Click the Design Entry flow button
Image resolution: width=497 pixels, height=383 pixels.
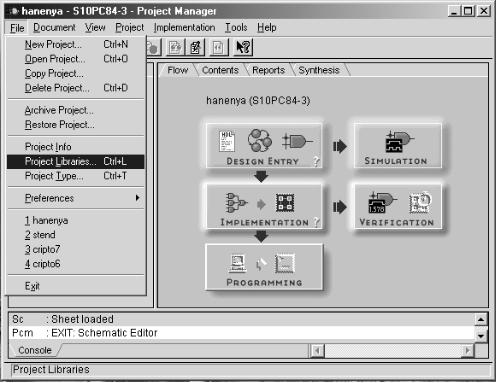[x=264, y=146]
